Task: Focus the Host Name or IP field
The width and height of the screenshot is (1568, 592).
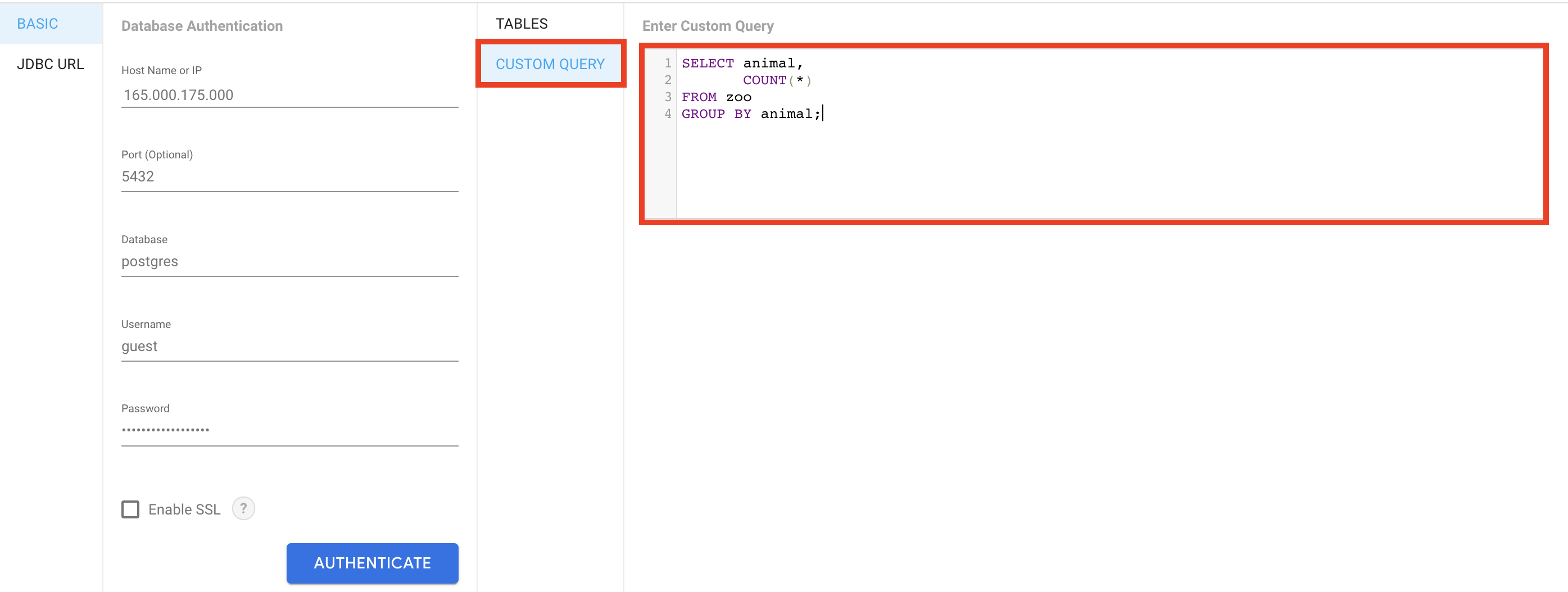Action: (x=289, y=95)
